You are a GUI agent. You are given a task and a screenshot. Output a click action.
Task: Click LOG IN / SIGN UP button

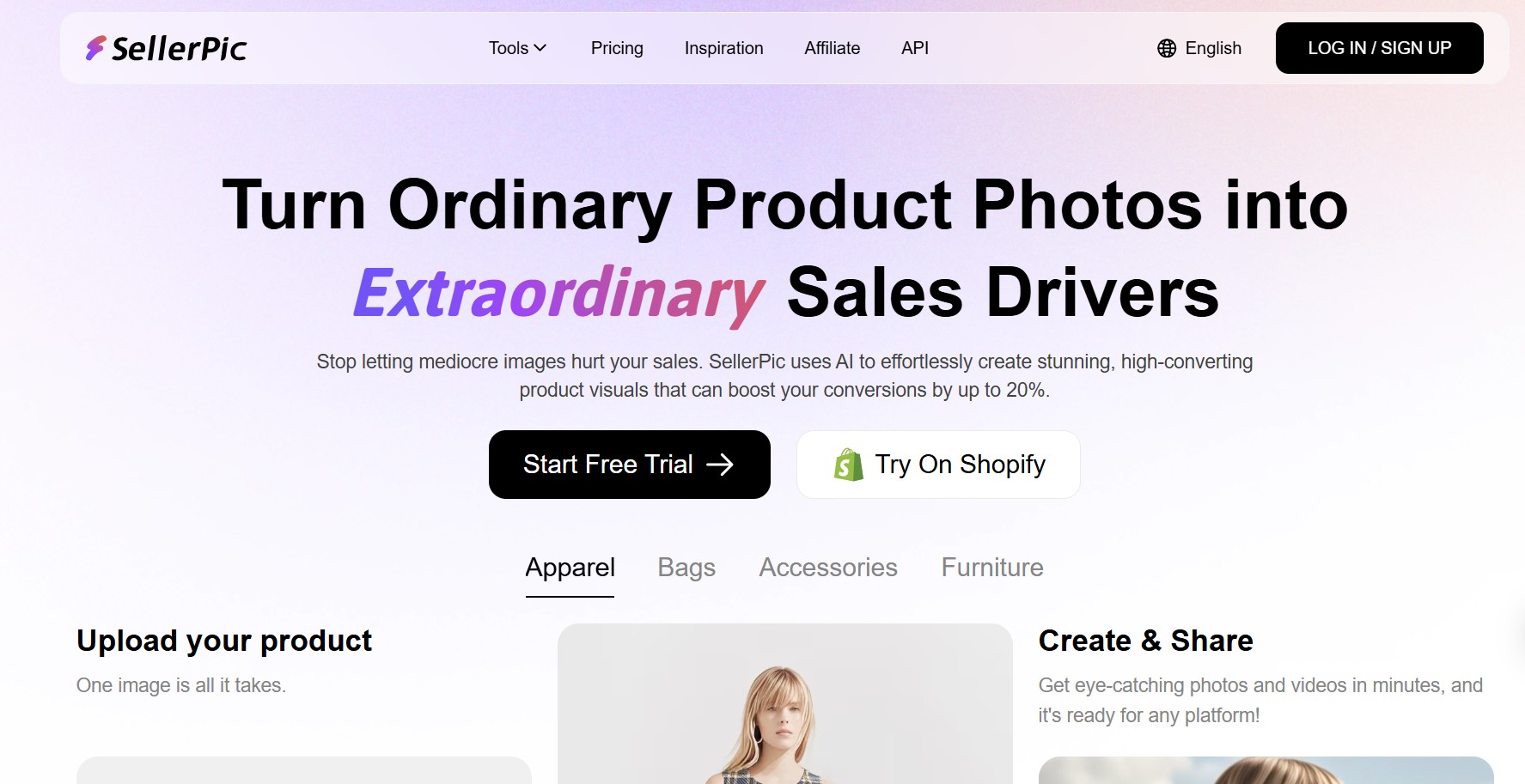coord(1379,48)
